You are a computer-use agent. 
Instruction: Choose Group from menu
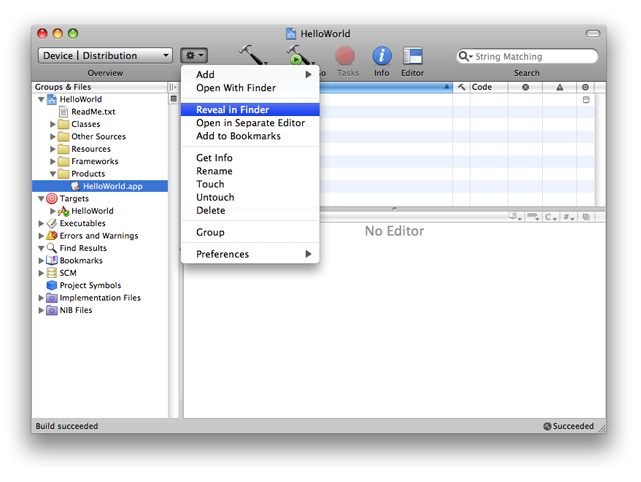pyautogui.click(x=250, y=232)
